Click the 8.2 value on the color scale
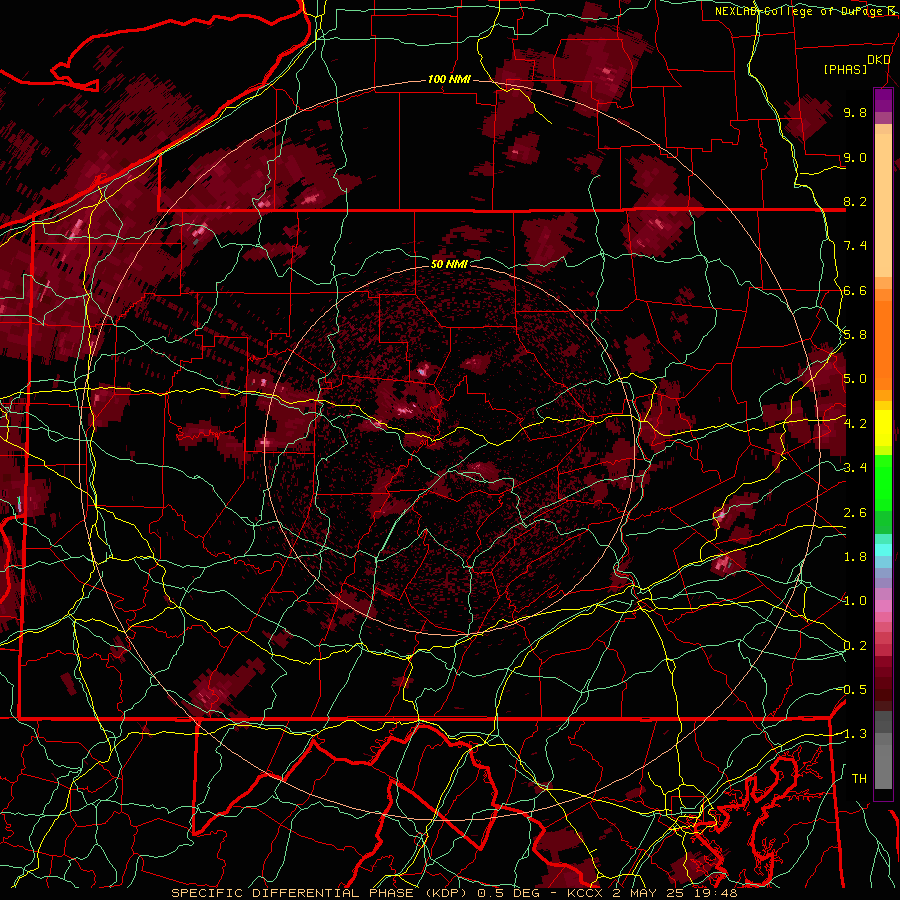 pos(855,201)
